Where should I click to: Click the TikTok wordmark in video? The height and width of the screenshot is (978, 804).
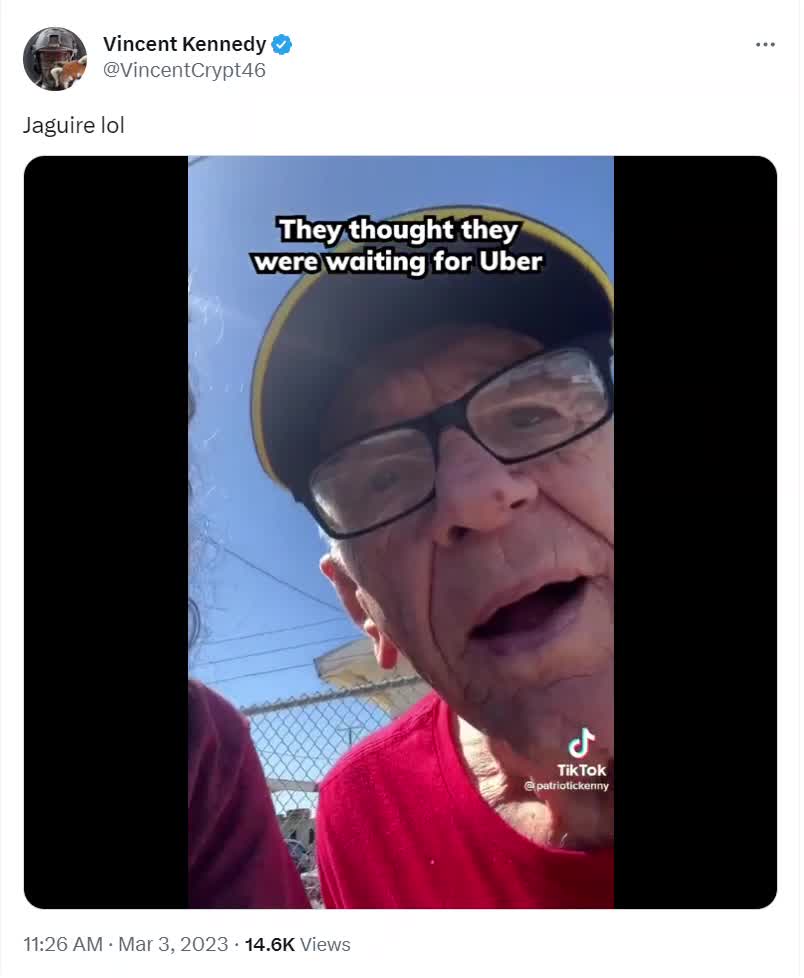pyautogui.click(x=581, y=770)
